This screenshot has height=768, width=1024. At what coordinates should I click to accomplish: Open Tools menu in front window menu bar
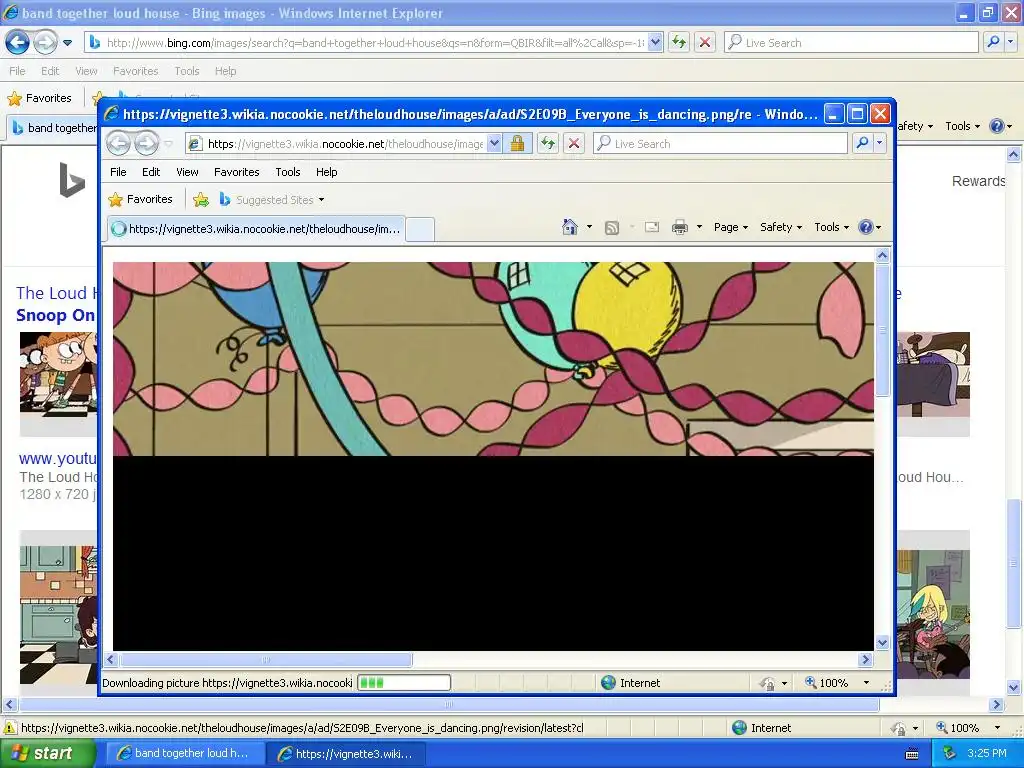287,172
